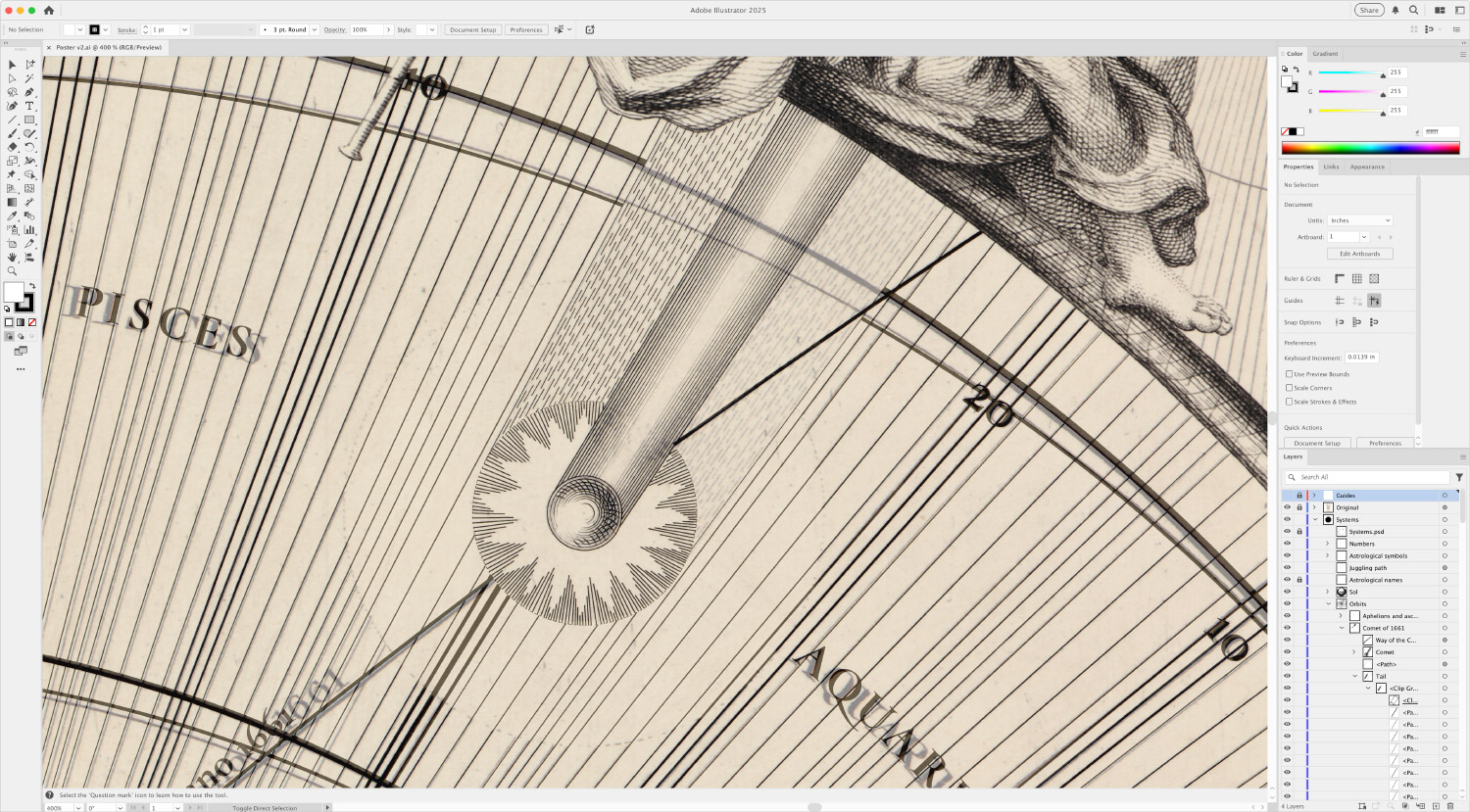Viewport: 1470px width, 812px height.
Task: Select the Direct Selection tool
Action: click(12, 78)
